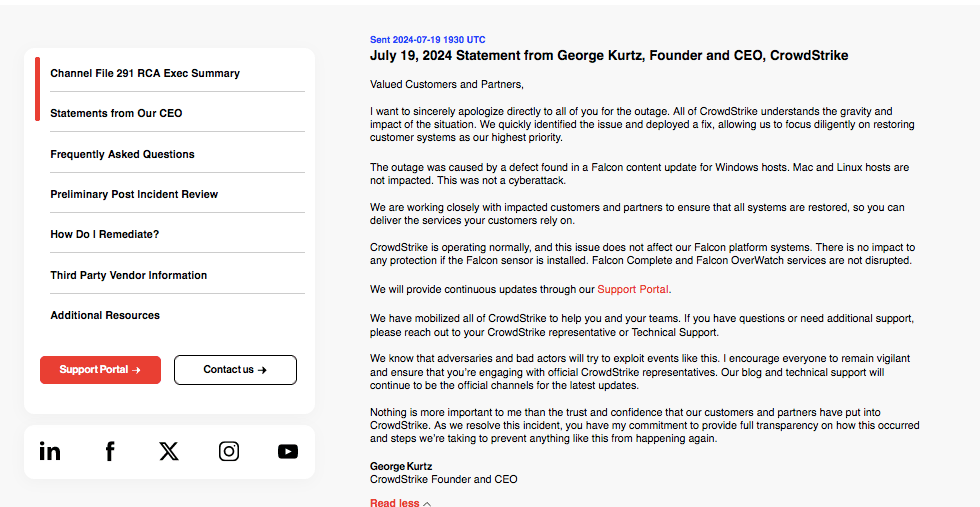Screen dimensions: 980x507
Task: Collapse the statement with Read less
Action: point(395,502)
